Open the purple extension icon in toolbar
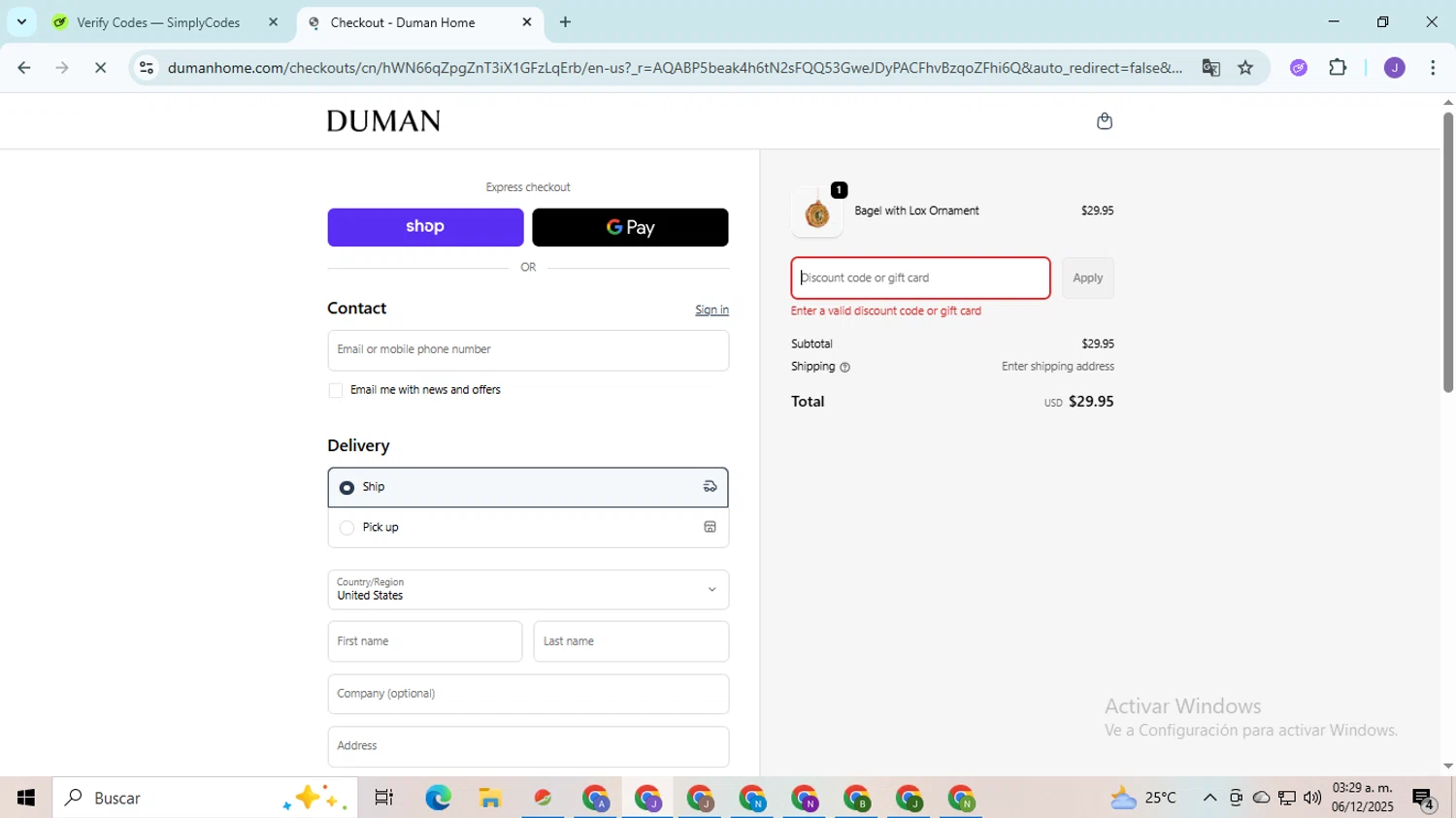Viewport: 1456px width, 818px height. point(1299,68)
